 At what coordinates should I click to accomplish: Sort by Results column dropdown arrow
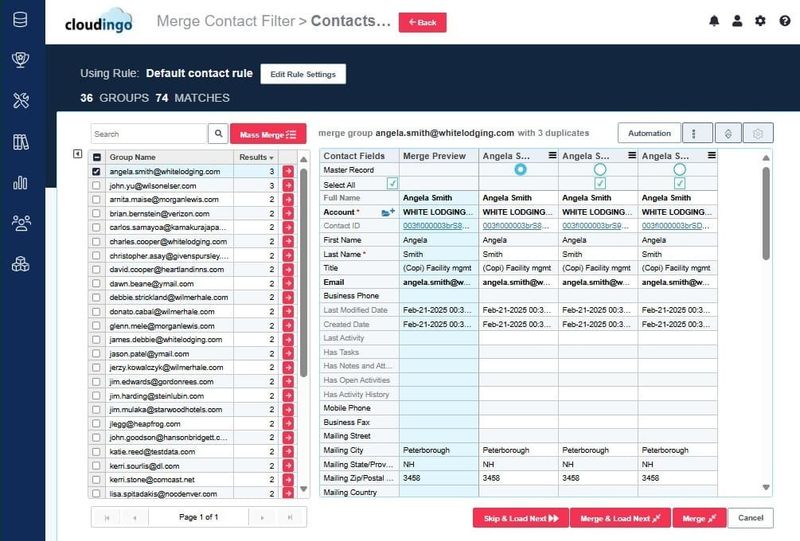pos(271,158)
